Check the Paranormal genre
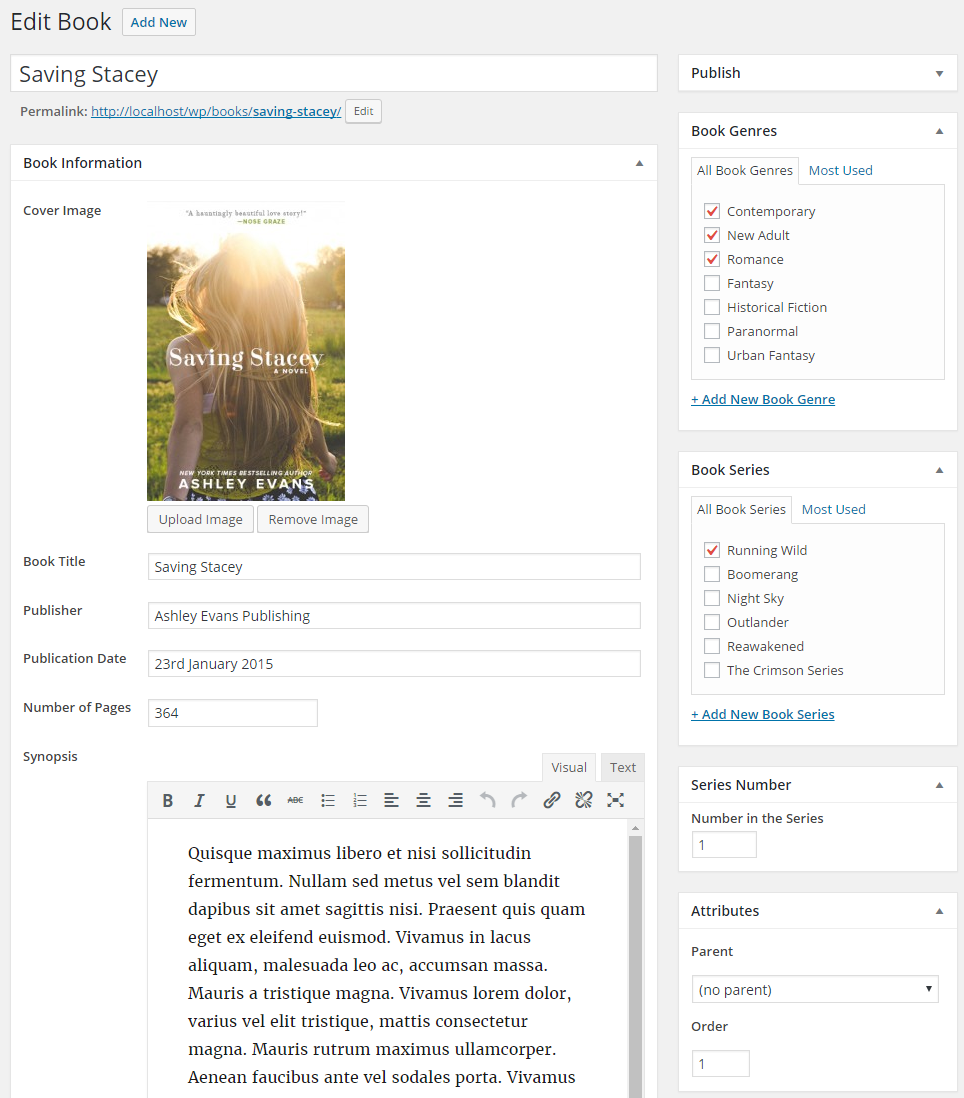The height and width of the screenshot is (1098, 964). pos(712,331)
